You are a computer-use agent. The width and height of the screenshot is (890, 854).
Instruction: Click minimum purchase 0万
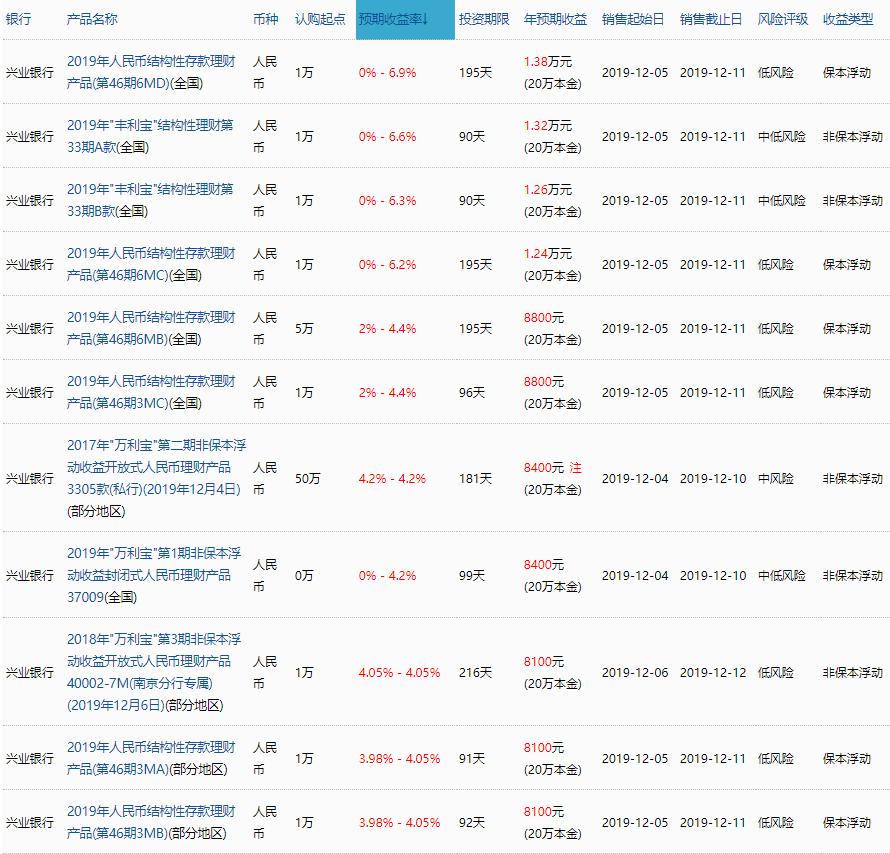click(304, 576)
